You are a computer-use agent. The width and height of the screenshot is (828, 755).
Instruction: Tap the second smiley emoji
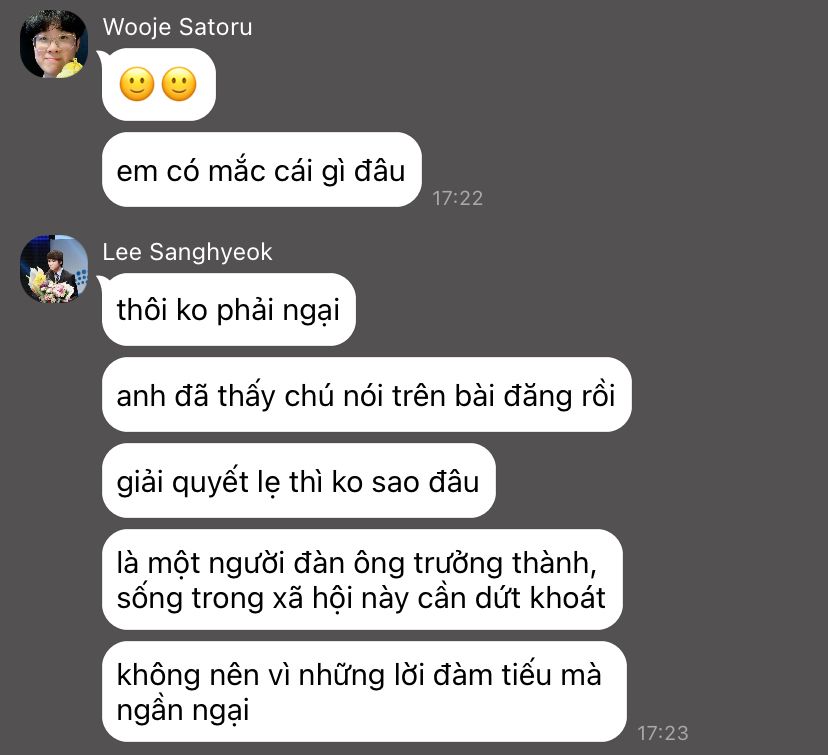point(179,84)
